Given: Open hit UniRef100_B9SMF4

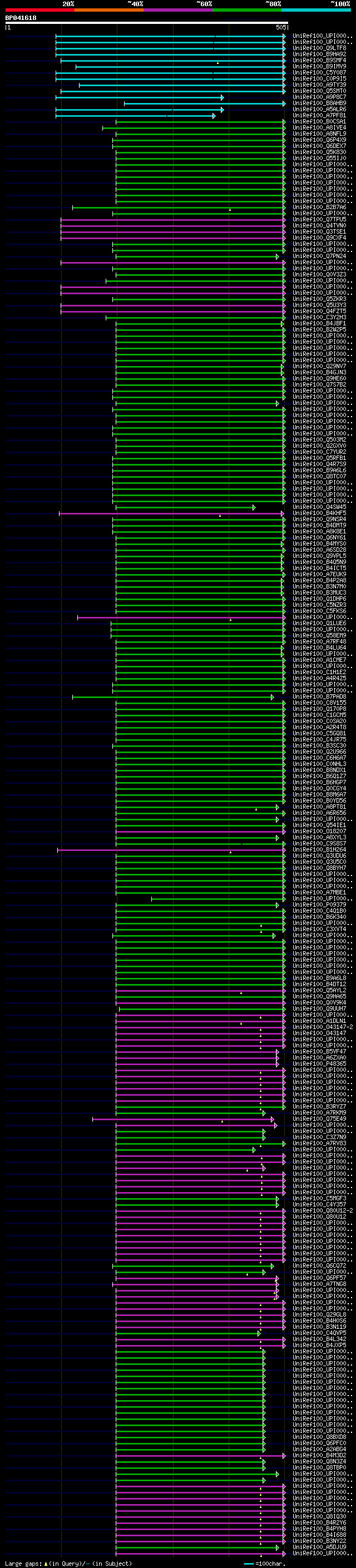Looking at the screenshot, I should (x=319, y=60).
